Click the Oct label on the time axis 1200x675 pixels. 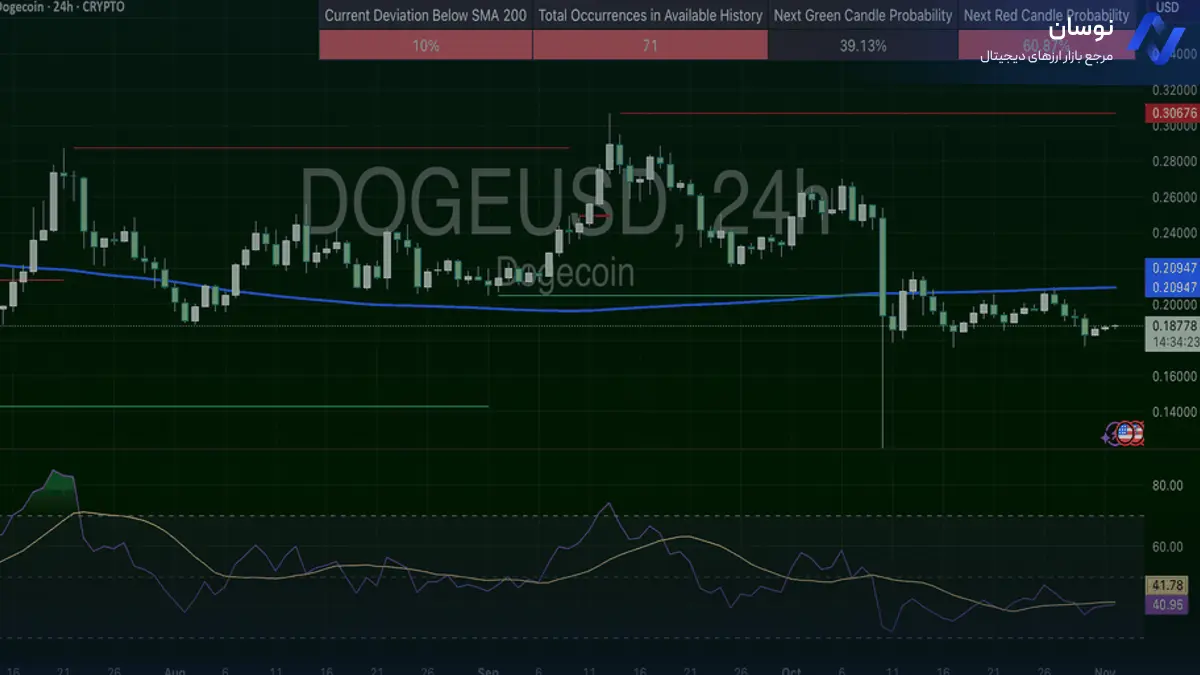[x=792, y=668]
